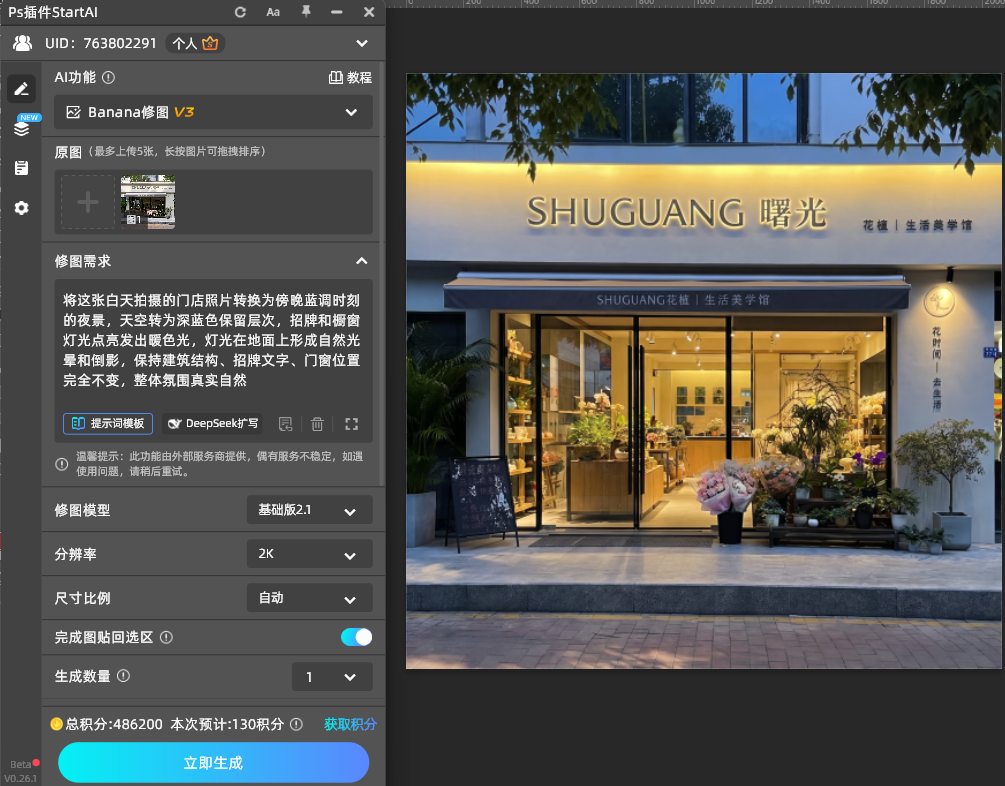Open the Banana修图 V3 function dropdown
Viewport: 1005px width, 786px height.
[x=213, y=112]
